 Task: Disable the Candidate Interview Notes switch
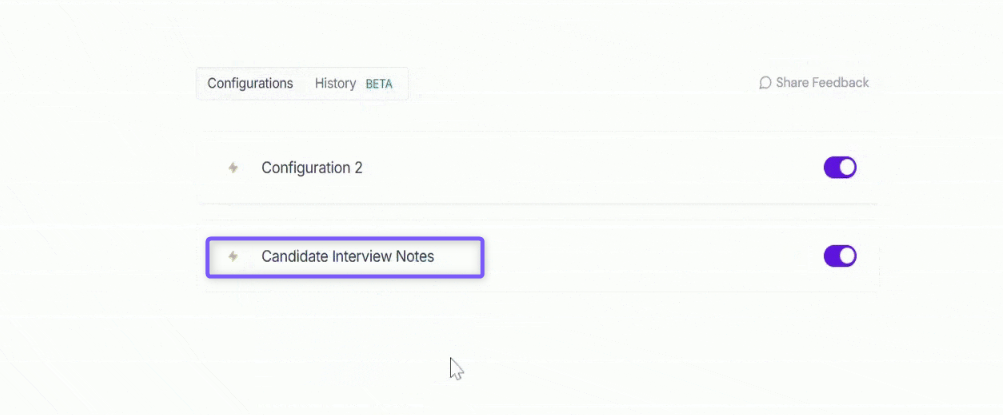[840, 256]
